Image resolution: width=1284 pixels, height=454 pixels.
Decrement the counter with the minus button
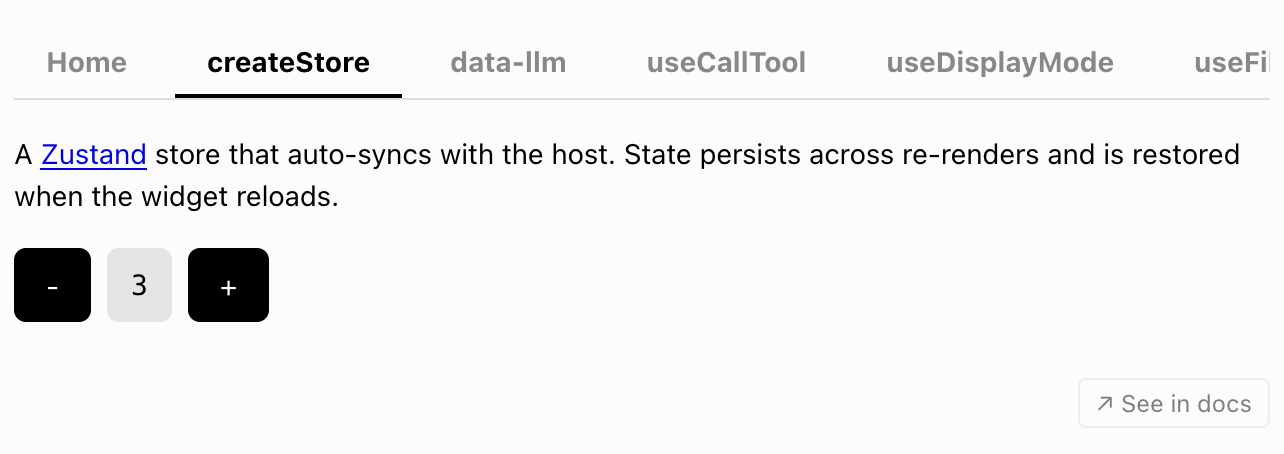(52, 285)
